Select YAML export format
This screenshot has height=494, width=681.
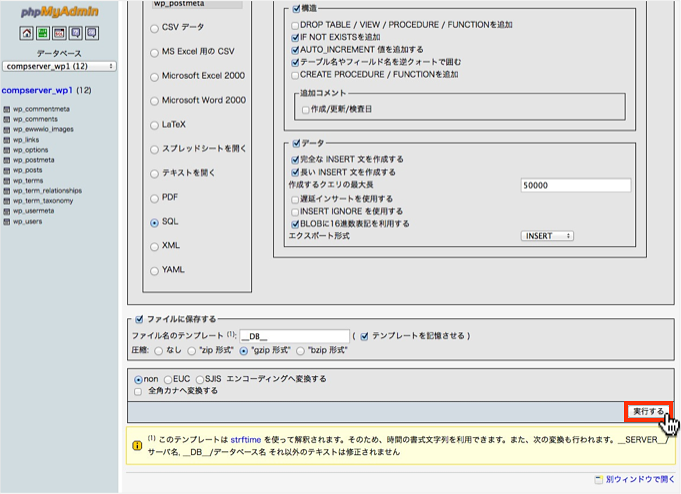pos(154,271)
